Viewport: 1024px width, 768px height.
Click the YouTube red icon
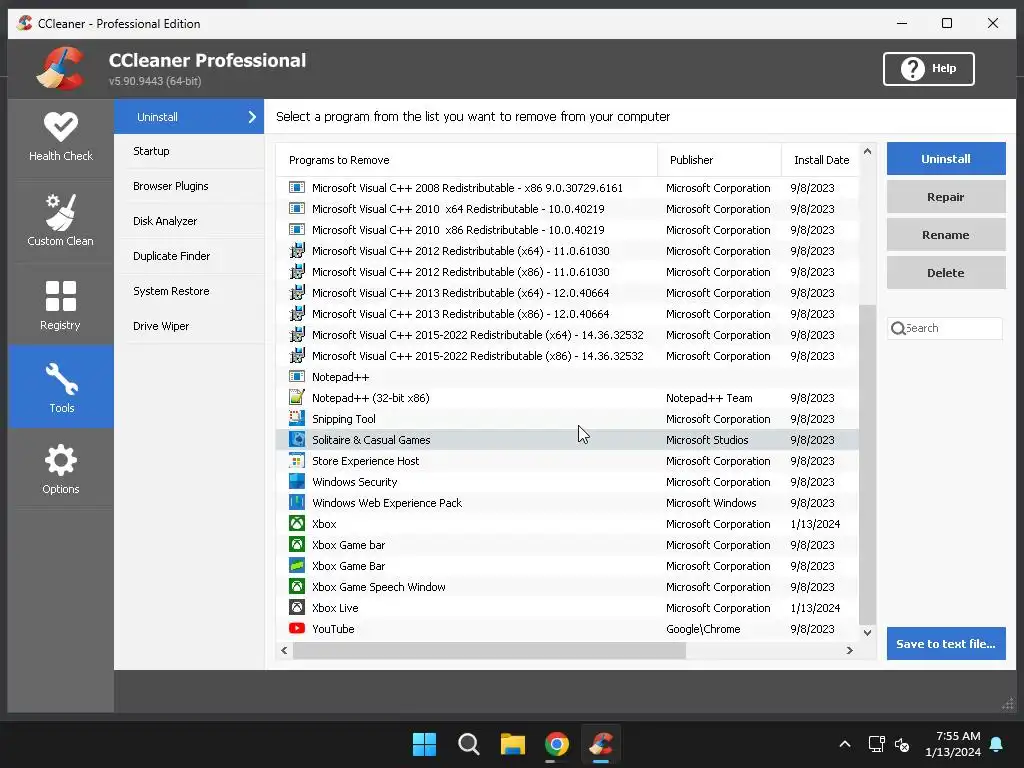pyautogui.click(x=296, y=628)
